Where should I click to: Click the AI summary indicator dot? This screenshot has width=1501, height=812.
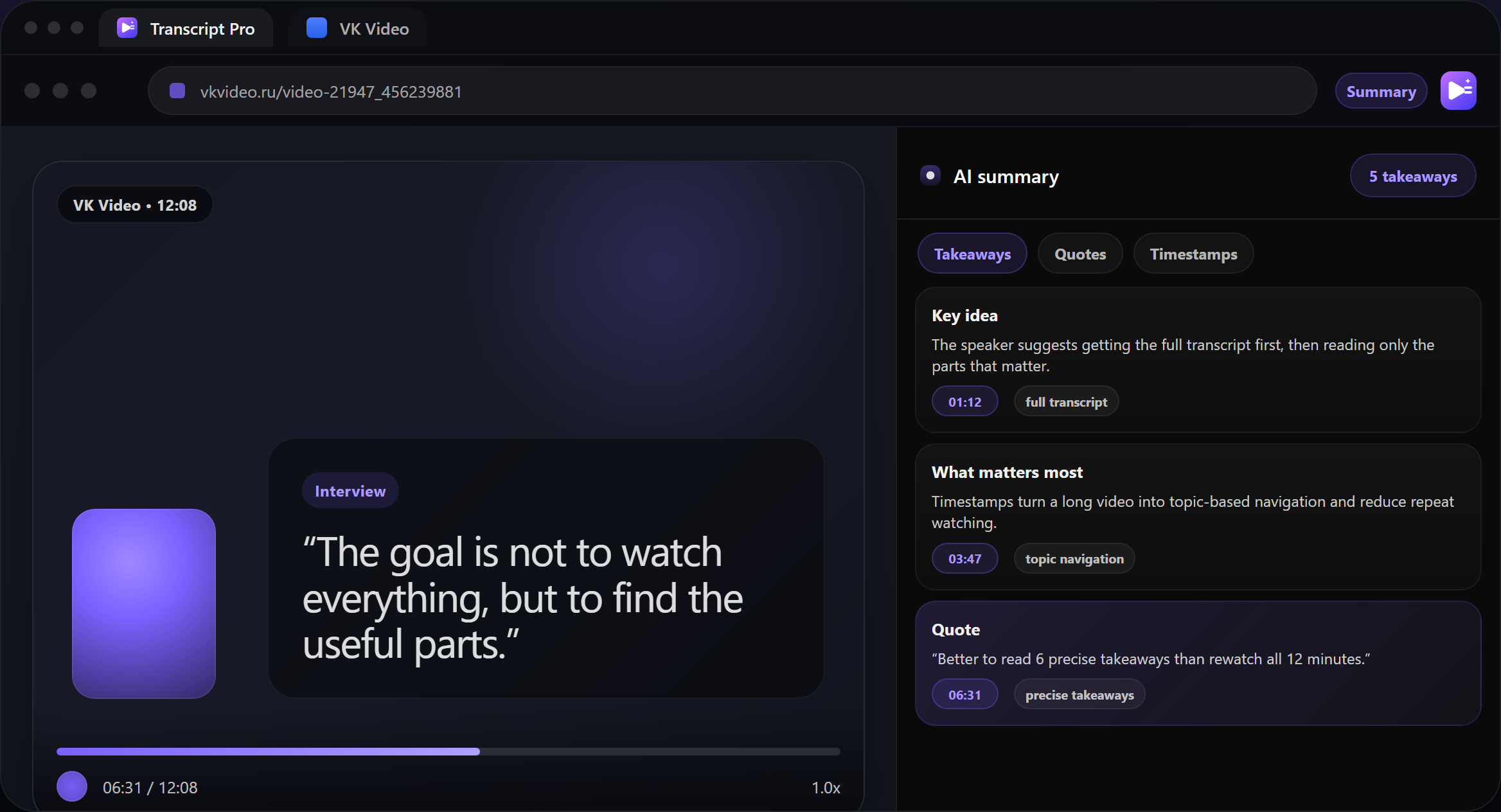[x=930, y=175]
